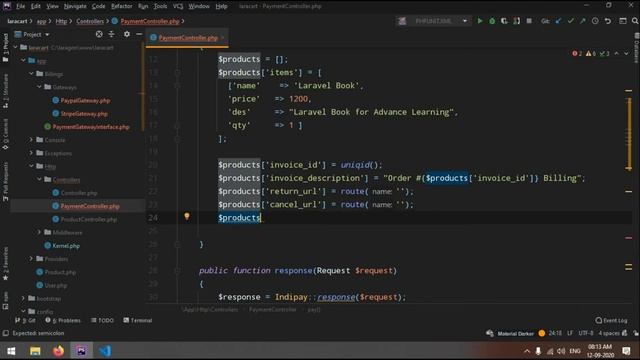Show Git history clock icon
Image resolution: width=640 pixels, height=360 pixels.
pos(595,21)
